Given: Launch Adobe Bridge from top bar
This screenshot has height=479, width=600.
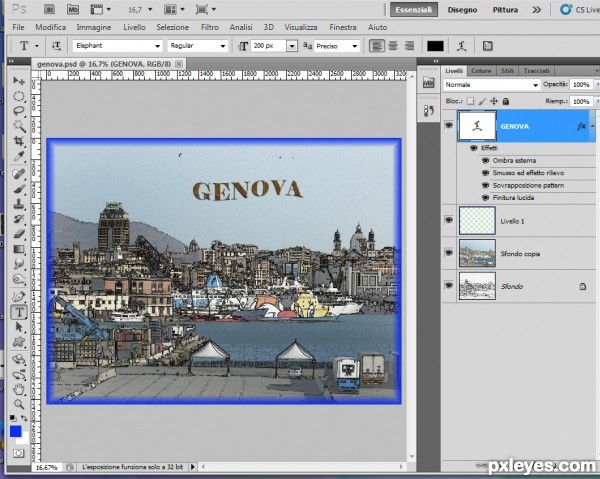Looking at the screenshot, I should (49, 9).
